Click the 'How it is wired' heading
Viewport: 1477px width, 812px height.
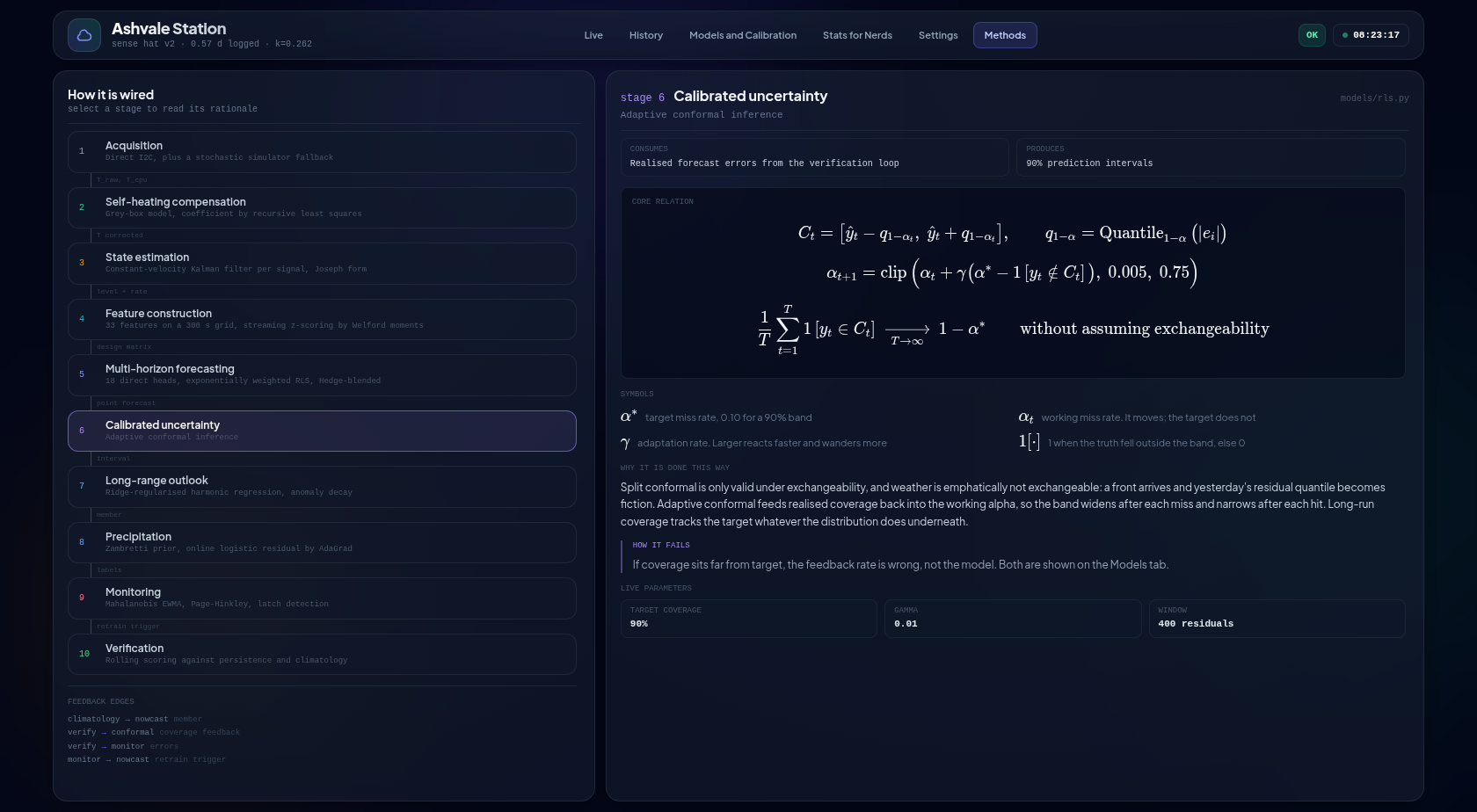coord(111,95)
